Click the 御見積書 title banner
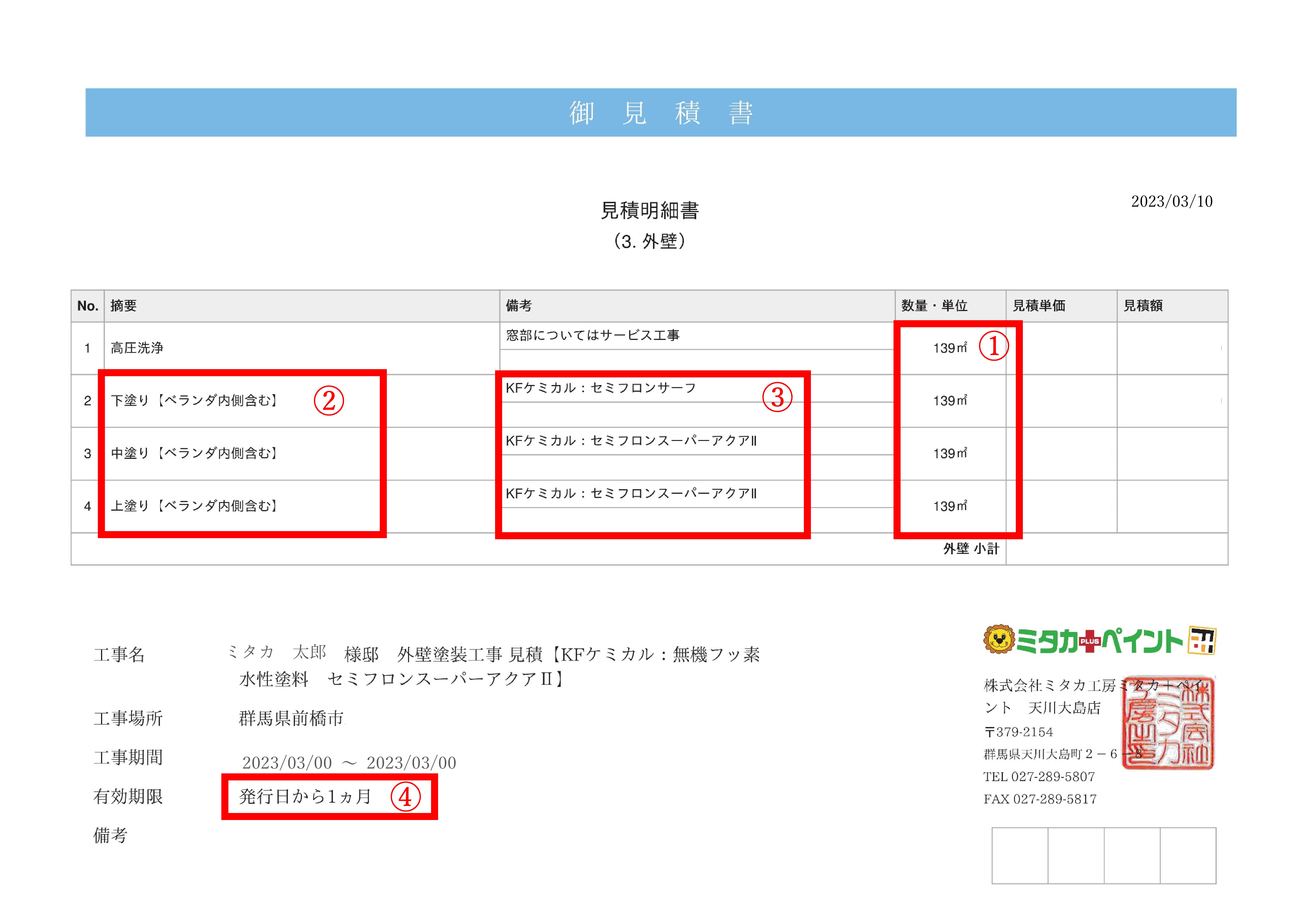 click(x=661, y=112)
